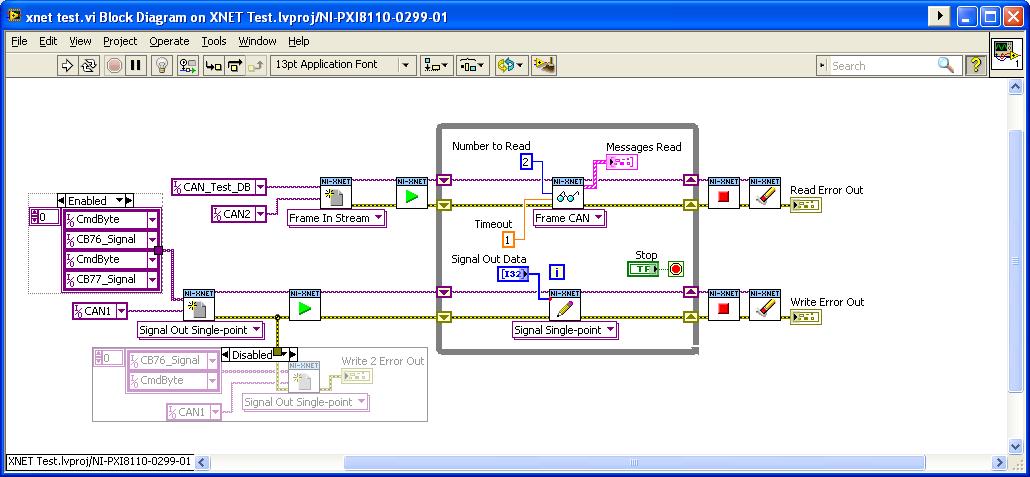This screenshot has height=477, width=1030.
Task: Click the Step Into button
Action: coord(212,65)
